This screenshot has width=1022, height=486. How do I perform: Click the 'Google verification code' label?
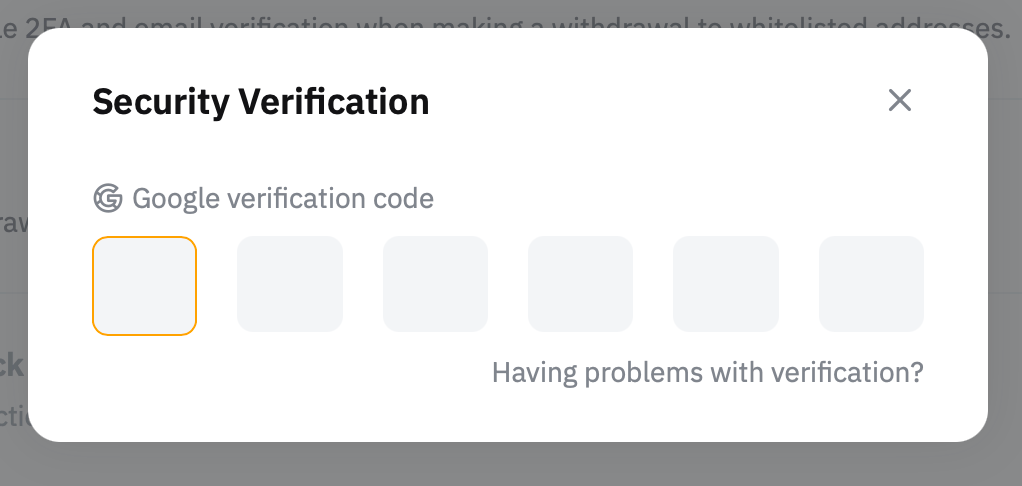pyautogui.click(x=283, y=199)
